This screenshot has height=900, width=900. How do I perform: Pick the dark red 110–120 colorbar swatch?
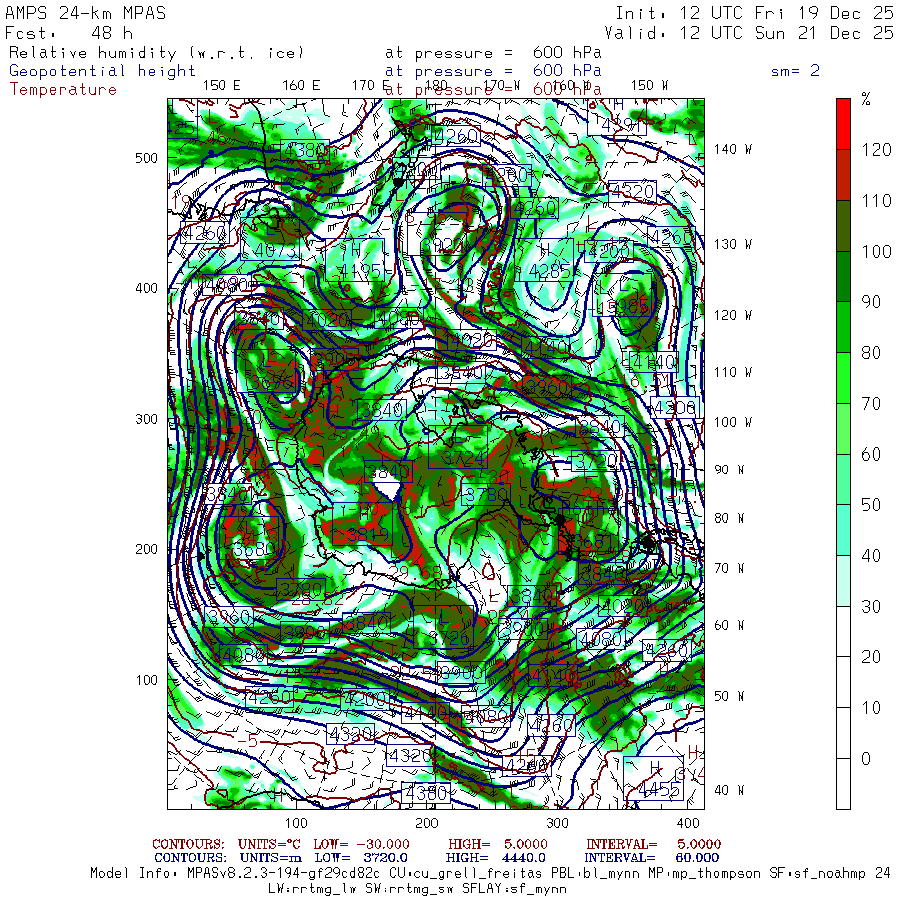click(x=843, y=175)
